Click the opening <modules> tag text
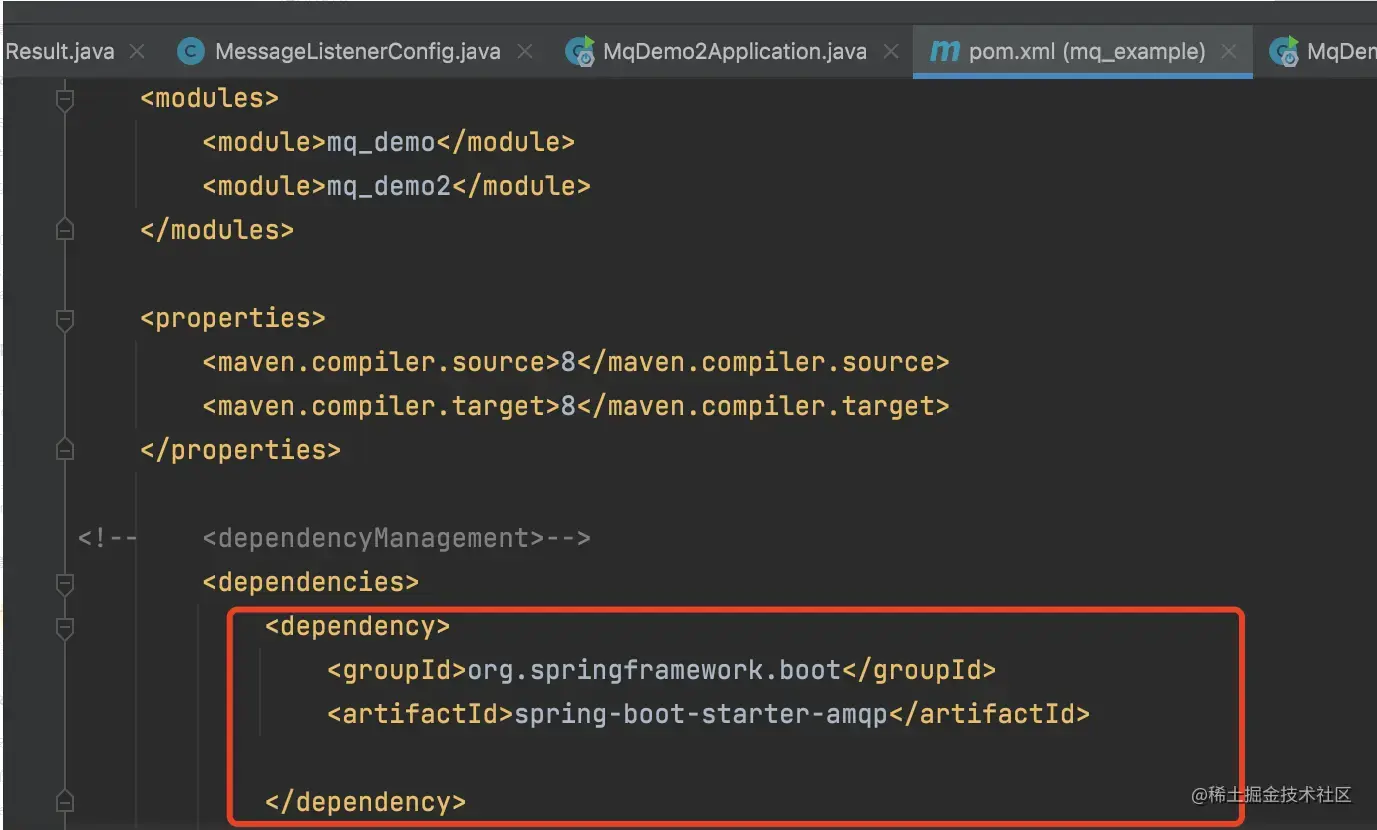The width and height of the screenshot is (1377, 830). coord(209,98)
